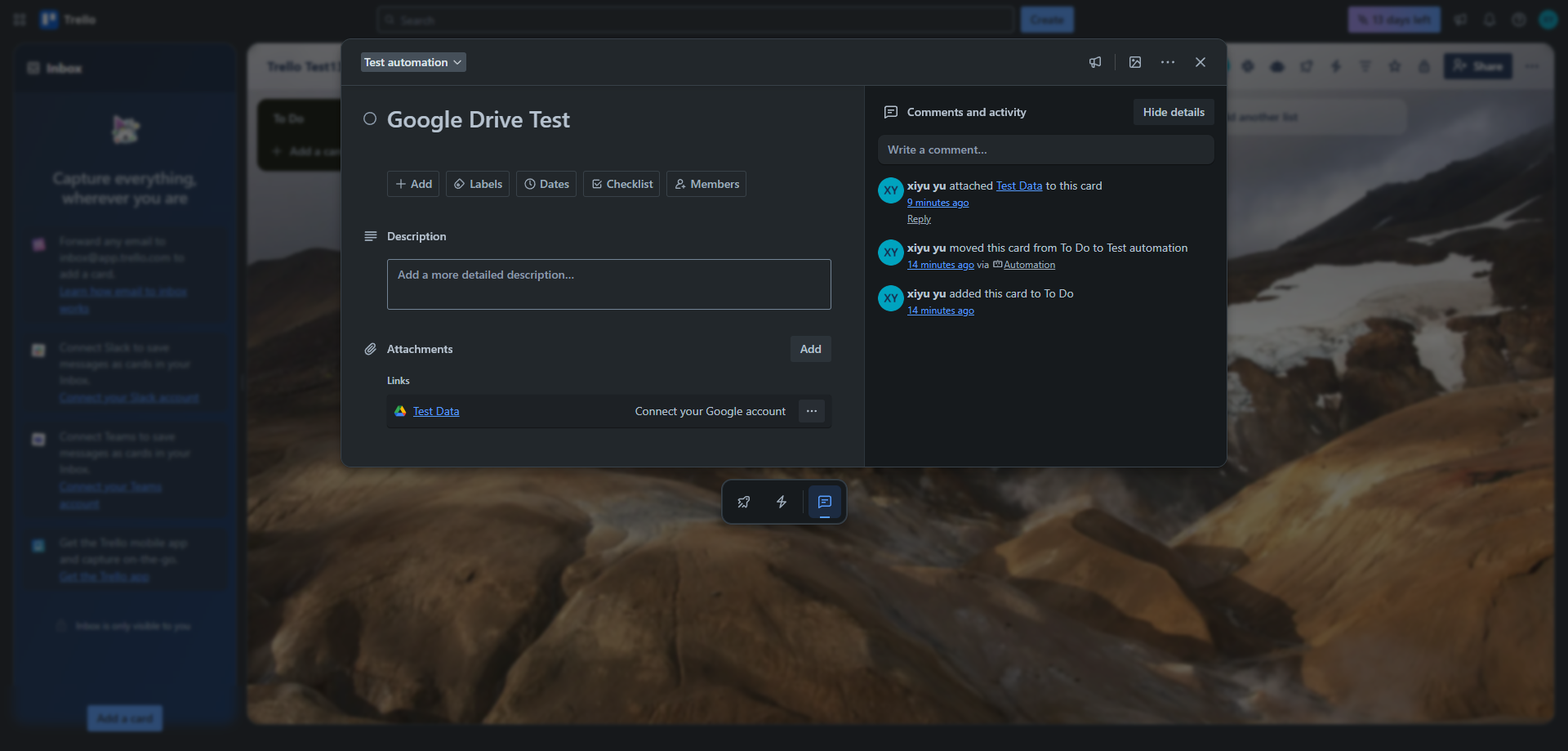Click Connect your Slack account link

click(129, 397)
